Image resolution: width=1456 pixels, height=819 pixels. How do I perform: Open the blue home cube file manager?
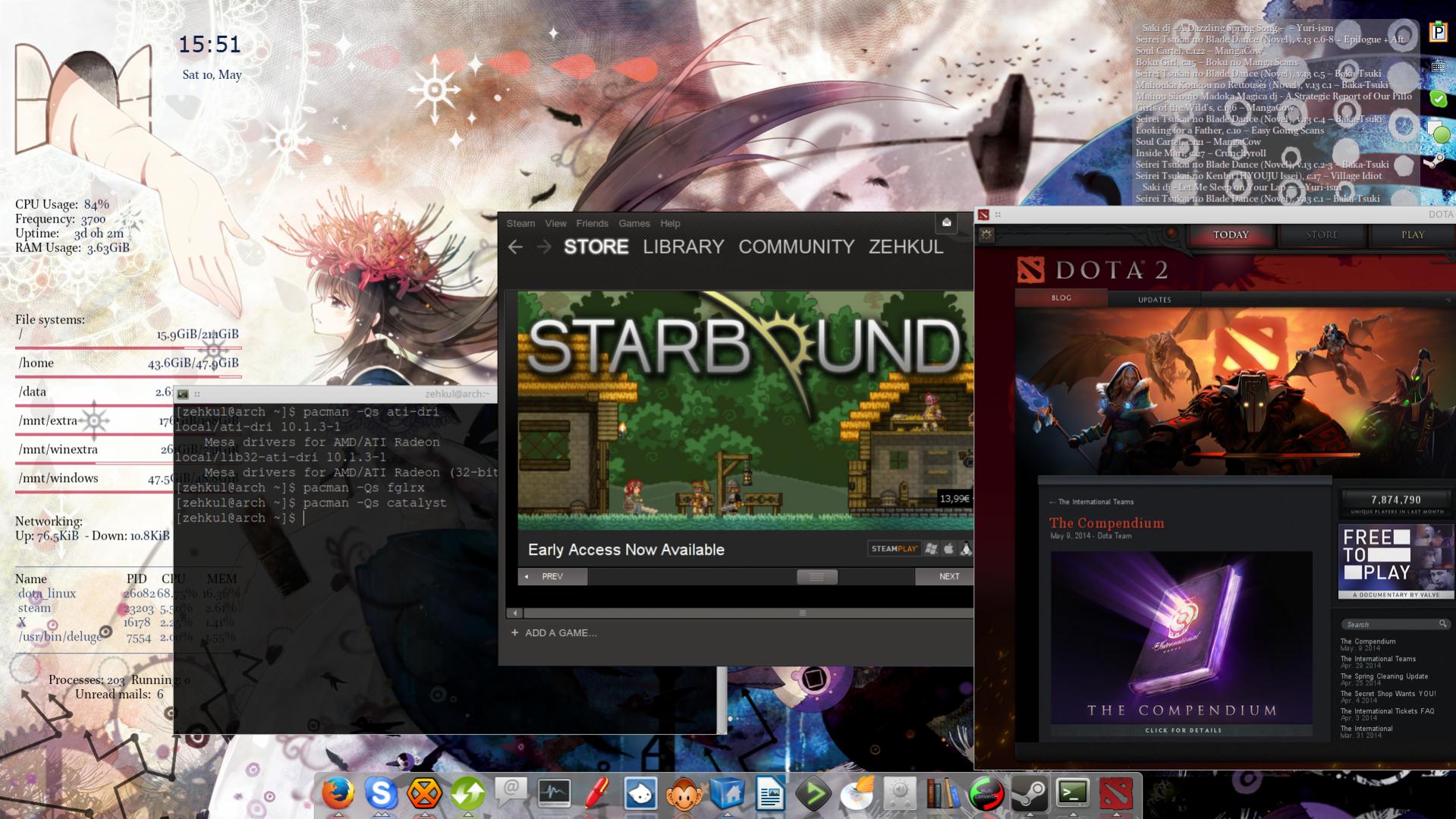click(727, 794)
